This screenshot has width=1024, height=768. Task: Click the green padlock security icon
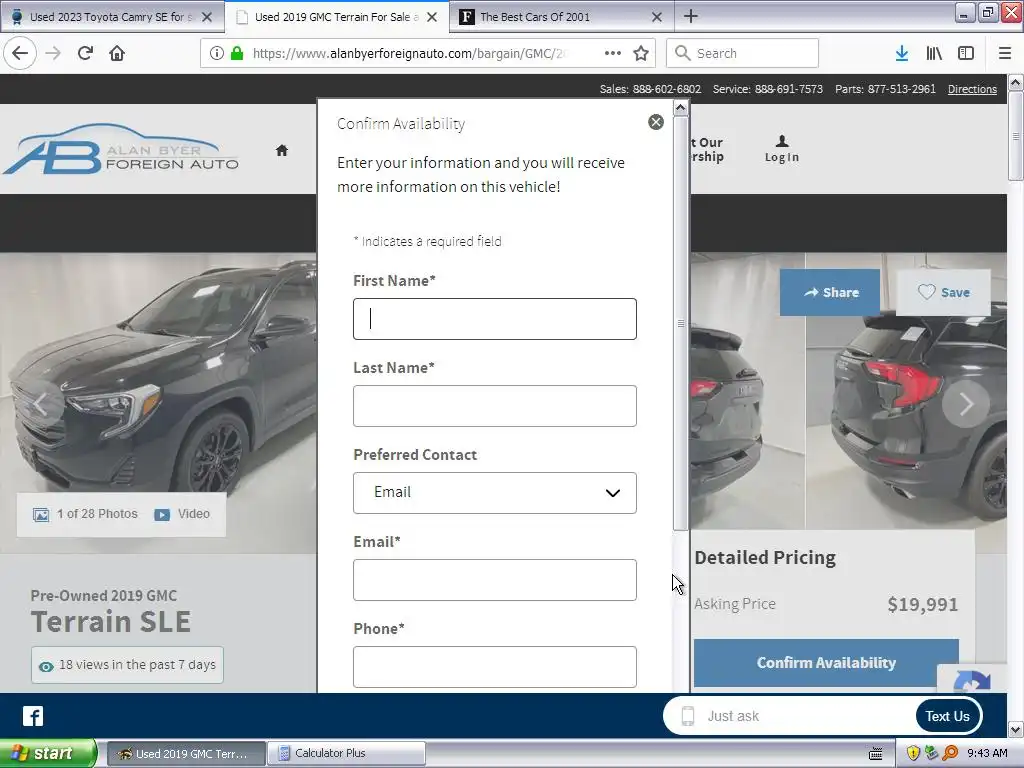pyautogui.click(x=237, y=53)
